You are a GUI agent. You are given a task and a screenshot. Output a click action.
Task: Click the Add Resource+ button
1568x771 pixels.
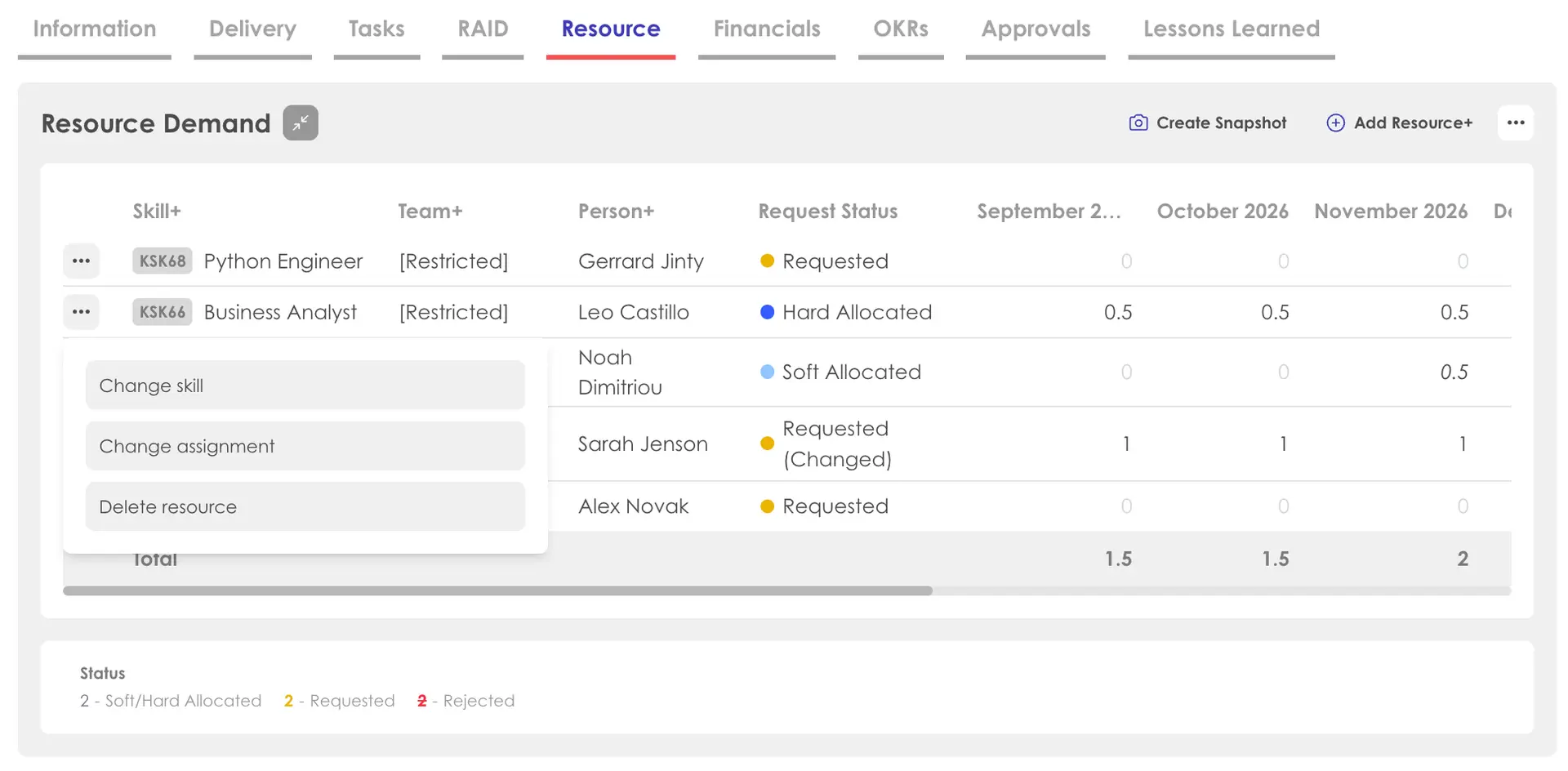[x=1400, y=123]
